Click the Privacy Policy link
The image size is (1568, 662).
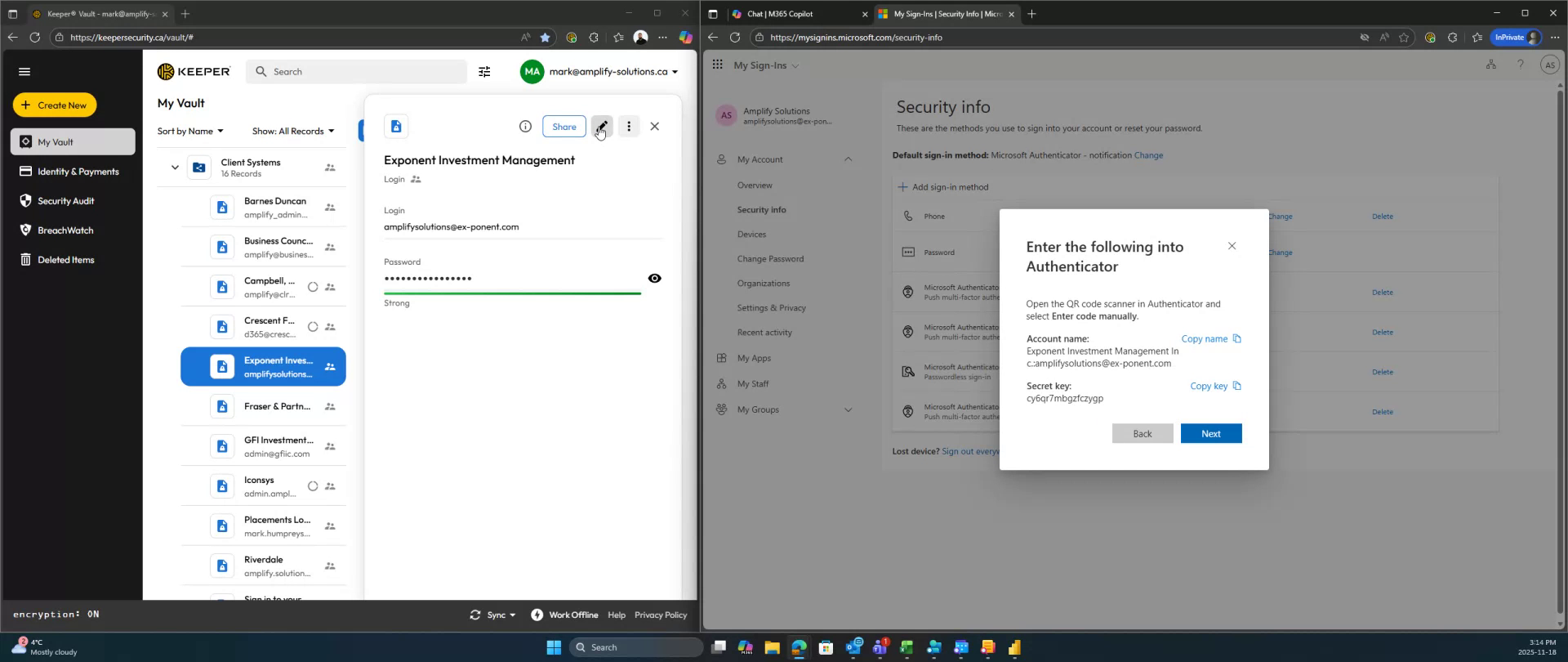click(661, 615)
